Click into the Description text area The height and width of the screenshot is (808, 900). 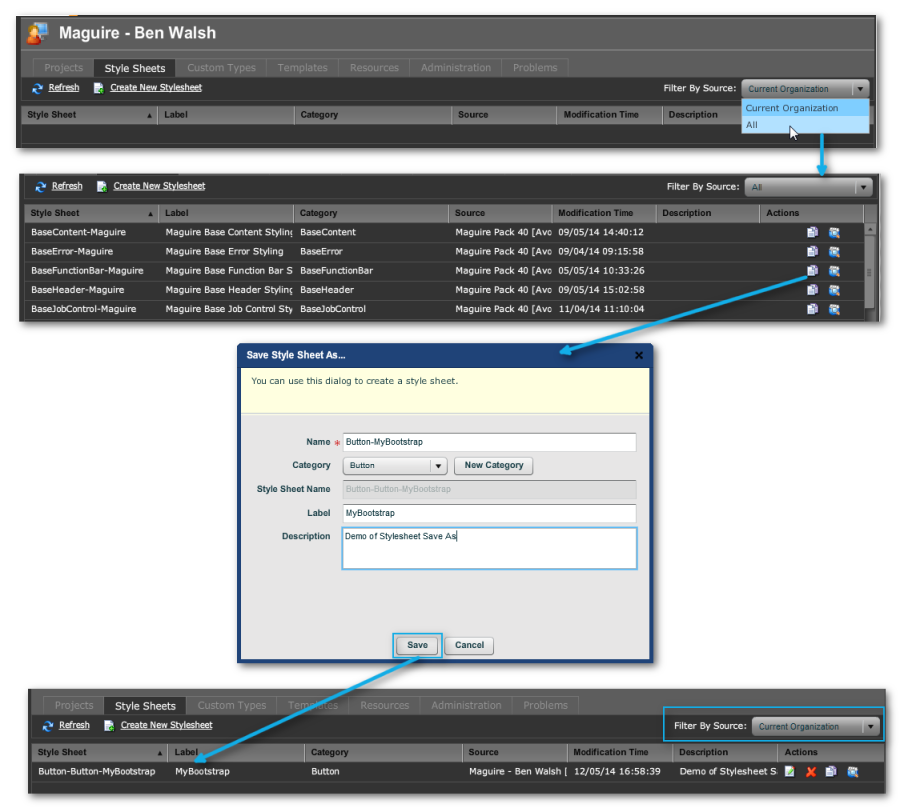[489, 548]
